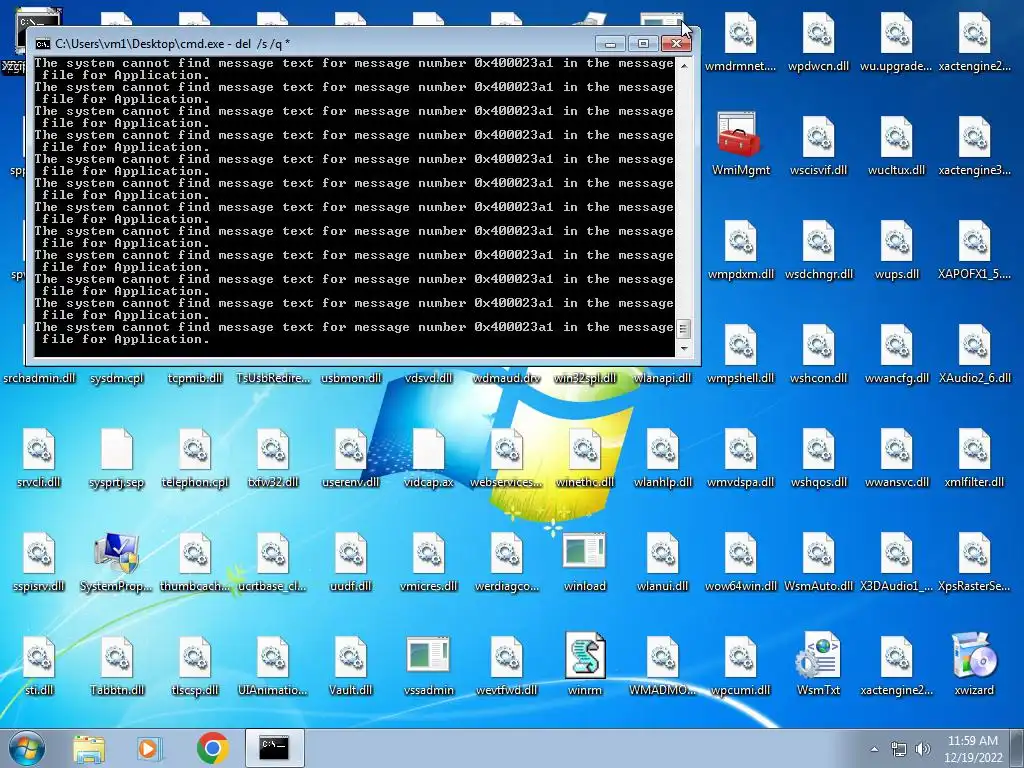Maximize the cmd.exe window
The height and width of the screenshot is (768, 1024).
643,44
